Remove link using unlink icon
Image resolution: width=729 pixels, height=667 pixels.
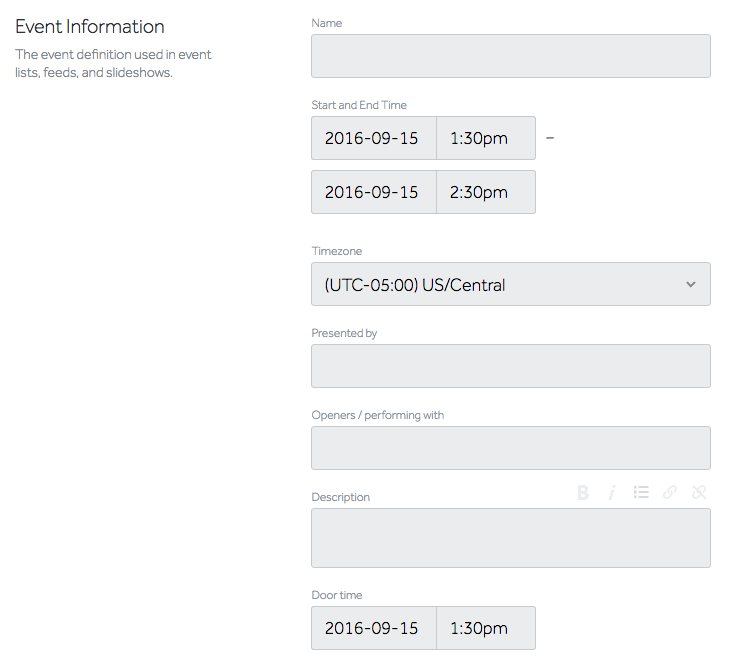click(x=699, y=492)
